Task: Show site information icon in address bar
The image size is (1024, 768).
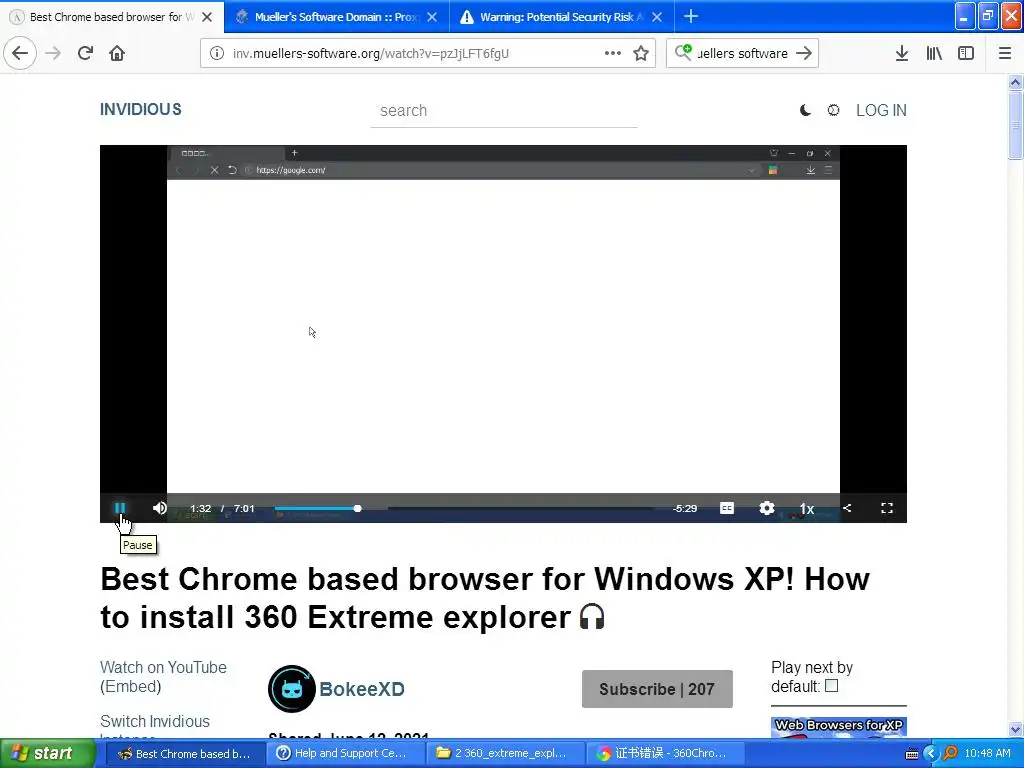Action: coord(217,54)
